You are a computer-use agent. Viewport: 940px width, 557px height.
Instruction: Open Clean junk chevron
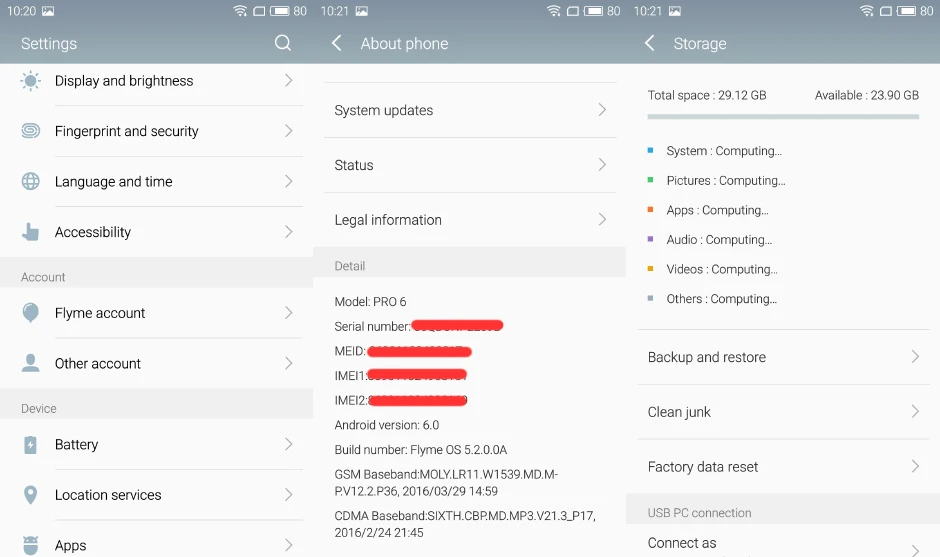[x=915, y=411]
